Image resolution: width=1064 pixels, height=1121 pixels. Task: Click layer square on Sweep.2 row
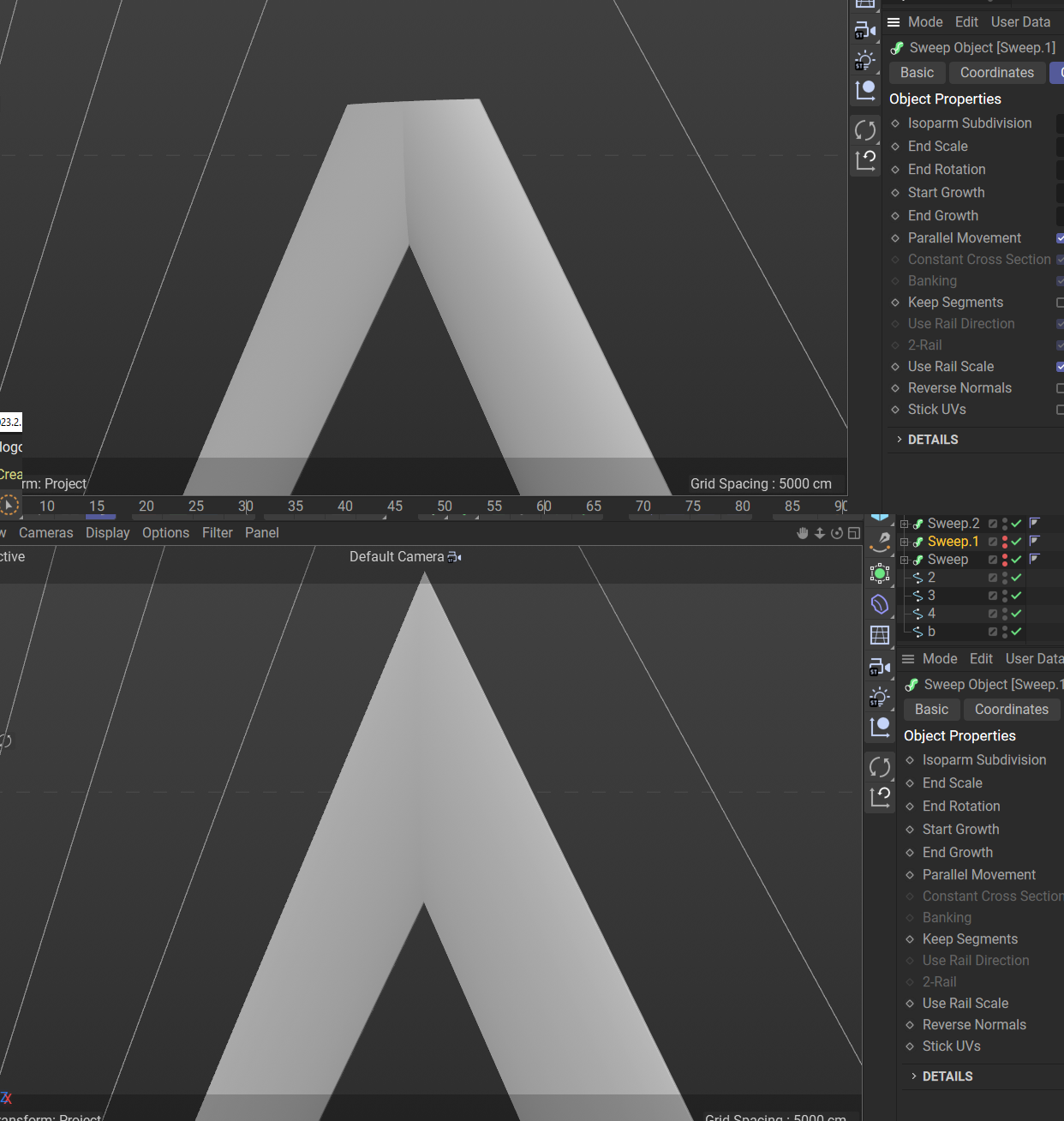click(993, 524)
